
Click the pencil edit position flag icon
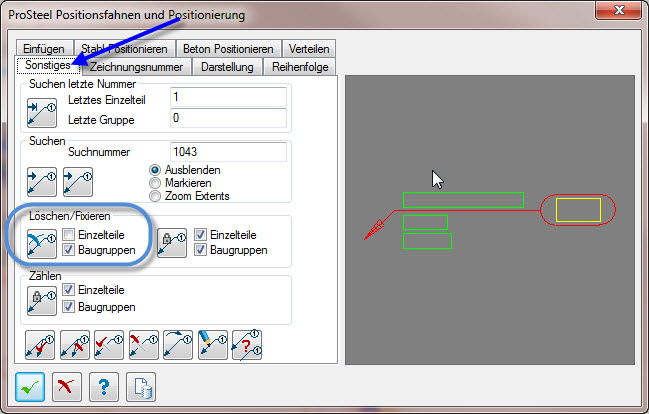coord(213,345)
